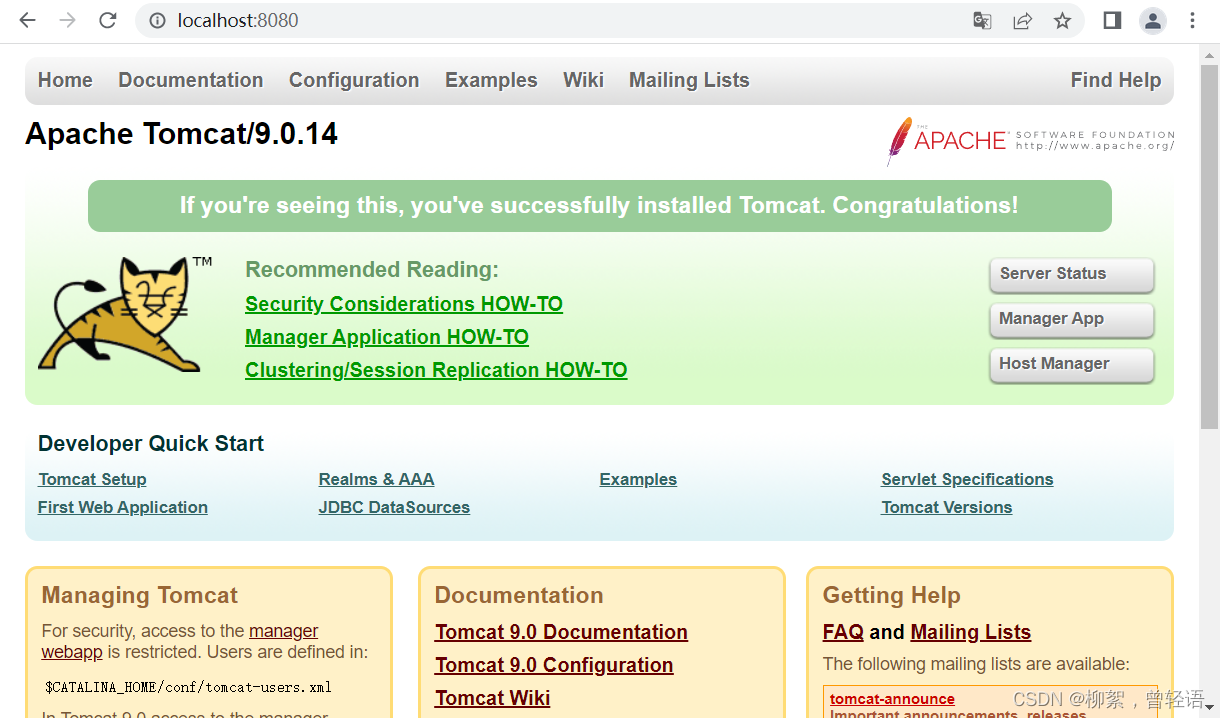
Task: Open the Tomcat Versions link
Action: click(x=947, y=507)
